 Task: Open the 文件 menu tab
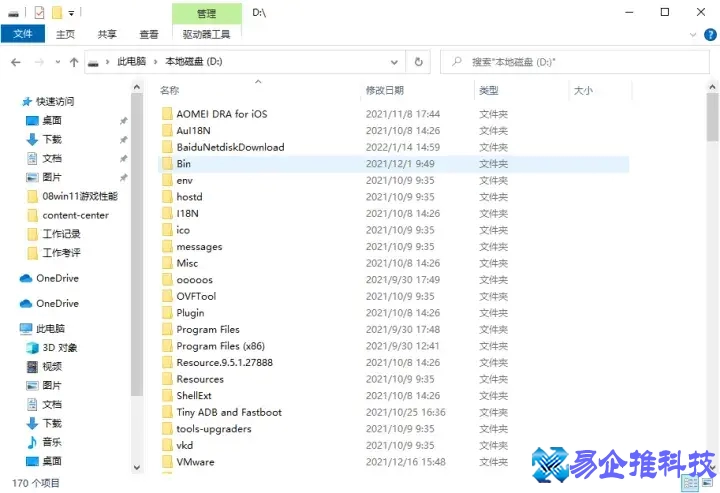point(22,34)
